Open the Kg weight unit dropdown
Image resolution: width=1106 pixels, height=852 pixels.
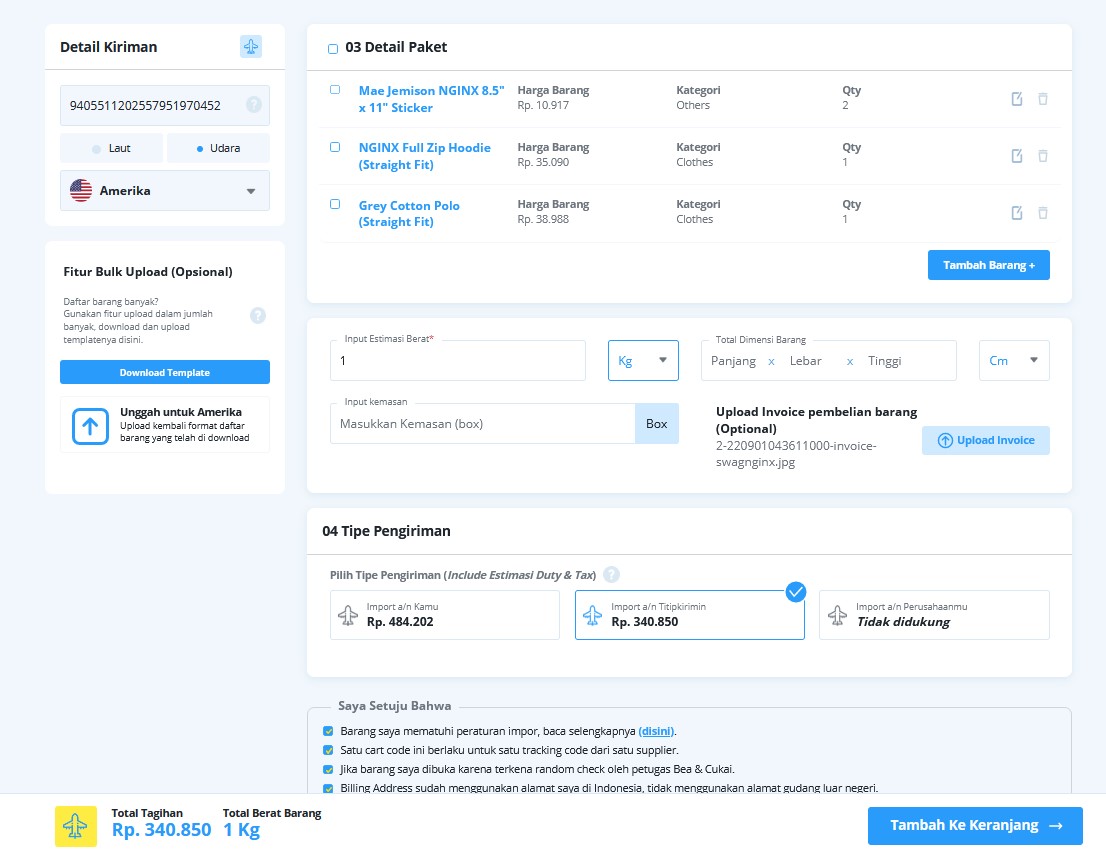point(643,361)
